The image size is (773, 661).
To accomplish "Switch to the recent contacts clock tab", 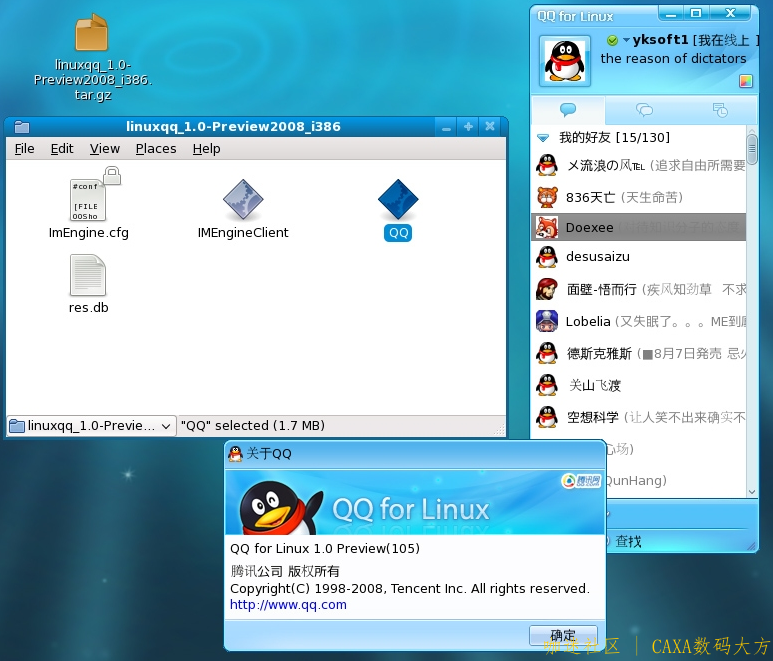I will point(720,109).
